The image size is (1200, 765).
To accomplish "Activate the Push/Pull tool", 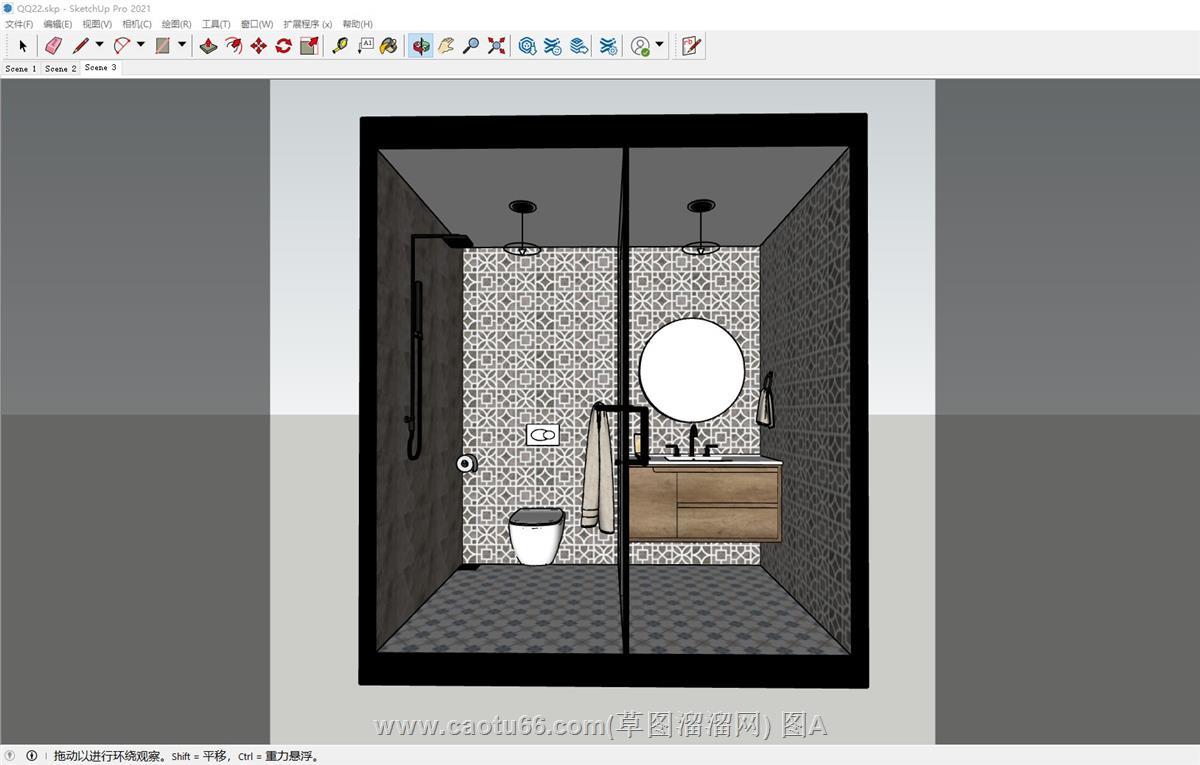I will pyautogui.click(x=208, y=46).
